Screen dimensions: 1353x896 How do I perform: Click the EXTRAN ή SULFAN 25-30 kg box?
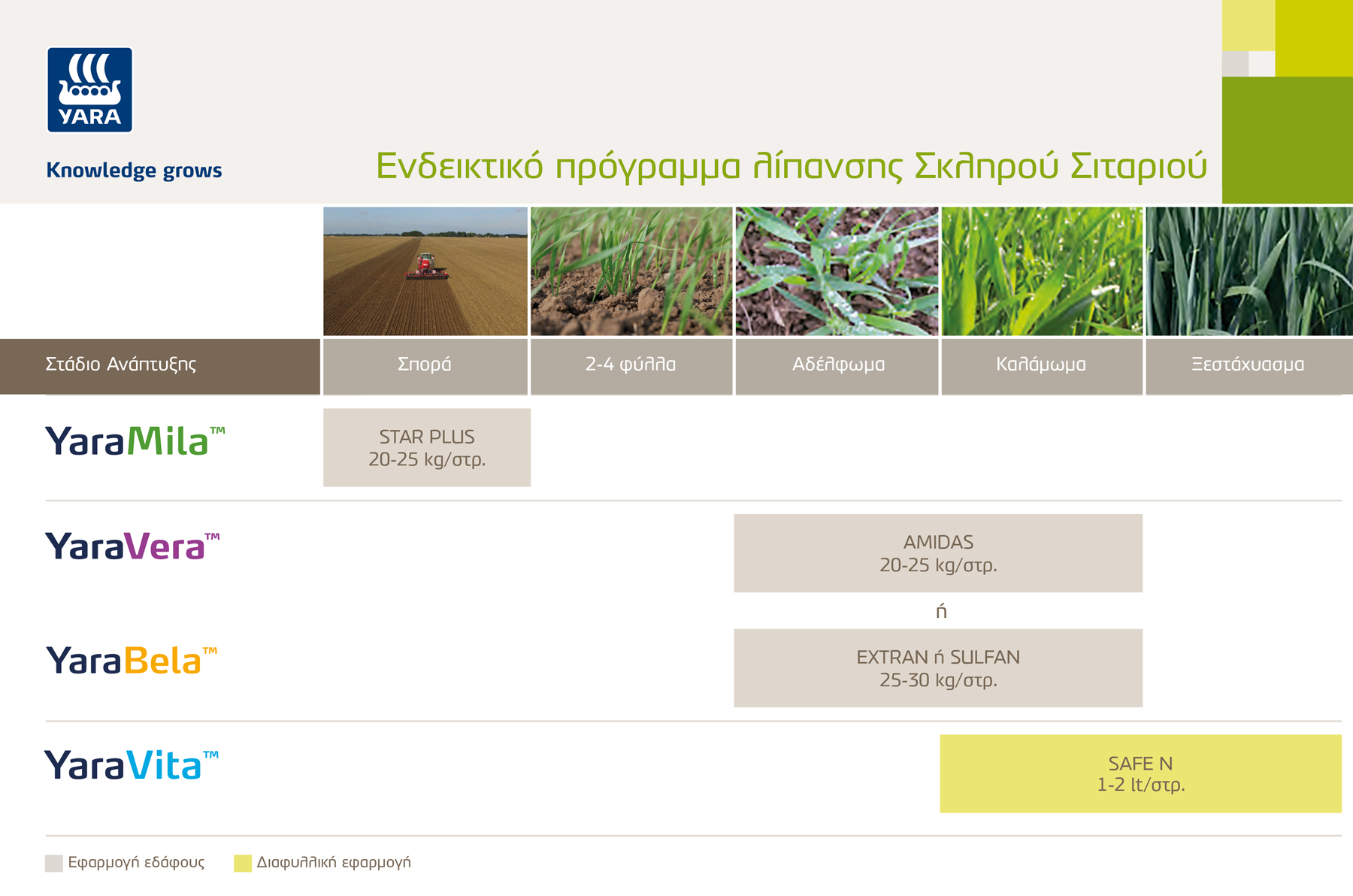tap(938, 668)
